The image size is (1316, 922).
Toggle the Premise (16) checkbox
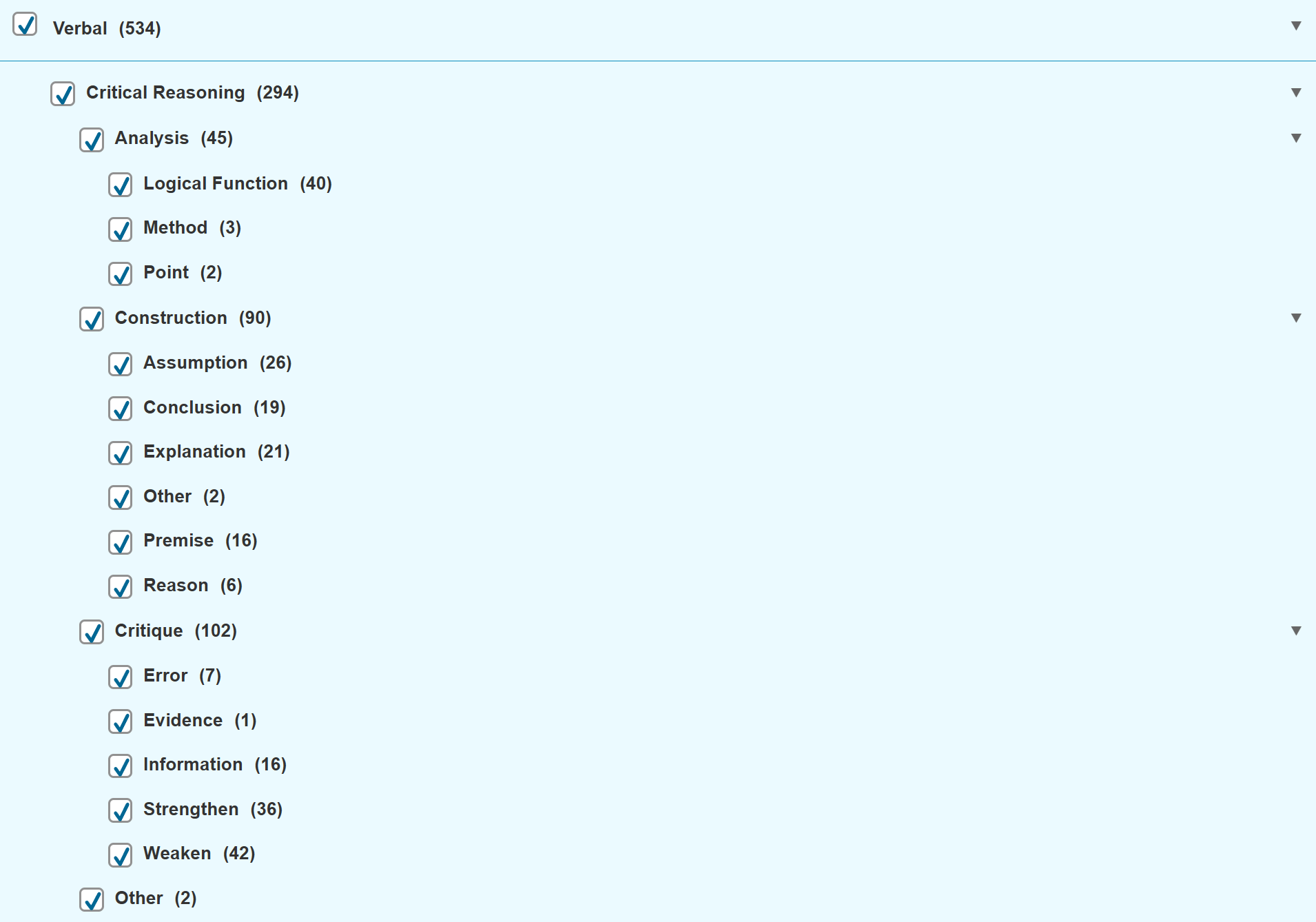click(121, 542)
